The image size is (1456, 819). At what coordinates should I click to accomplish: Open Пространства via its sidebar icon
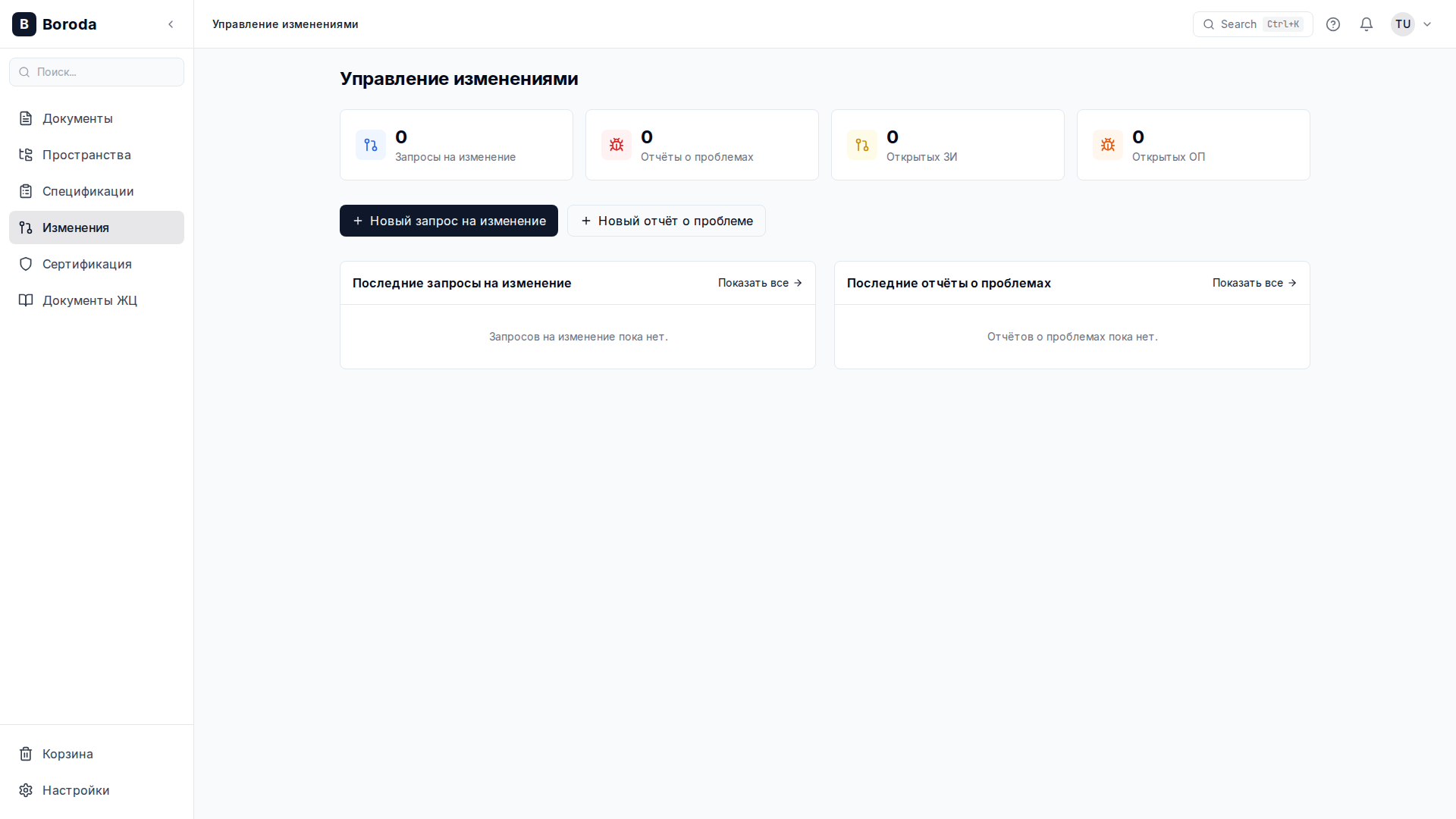27,155
